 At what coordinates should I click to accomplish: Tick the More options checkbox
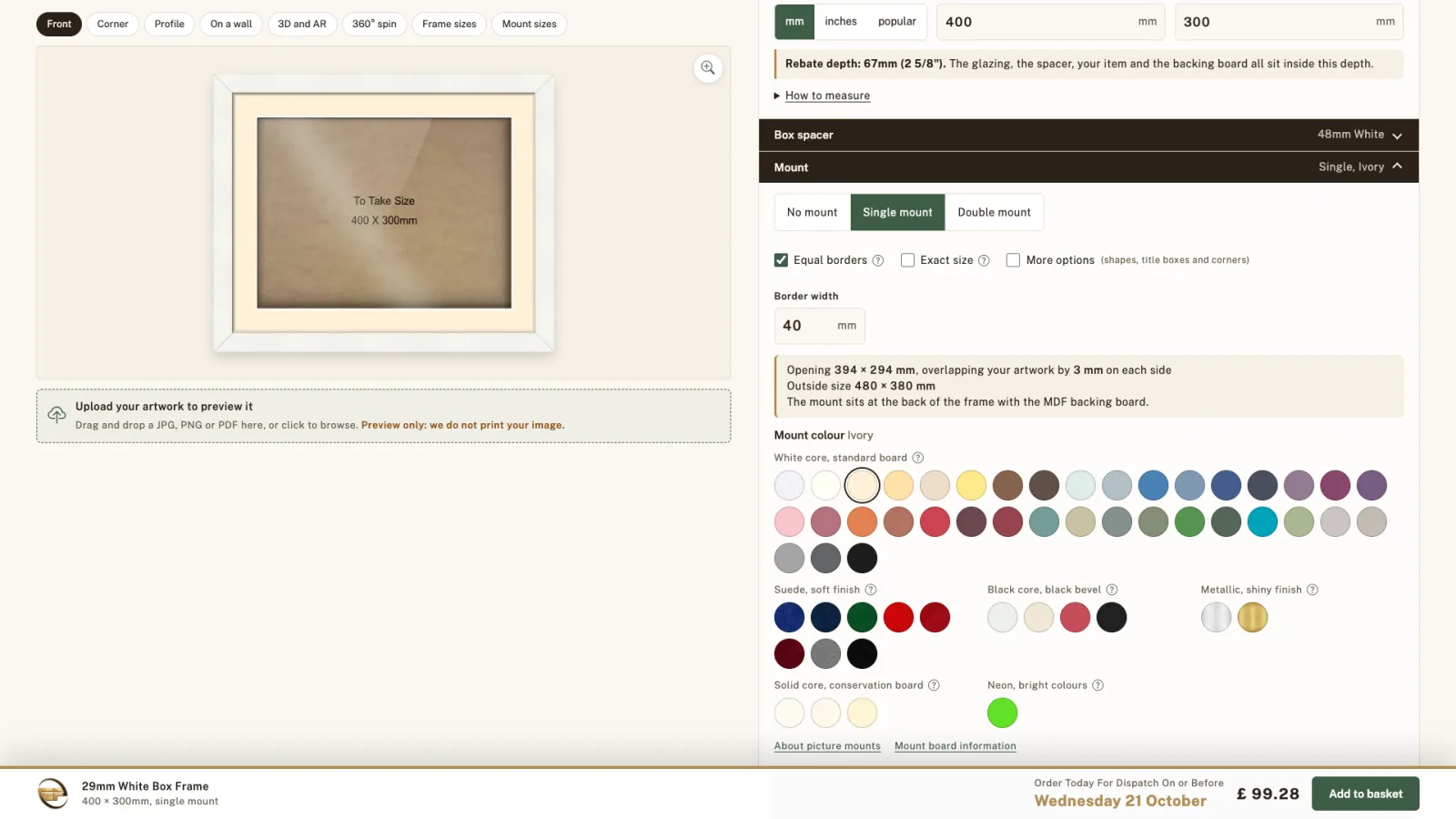click(x=1013, y=260)
